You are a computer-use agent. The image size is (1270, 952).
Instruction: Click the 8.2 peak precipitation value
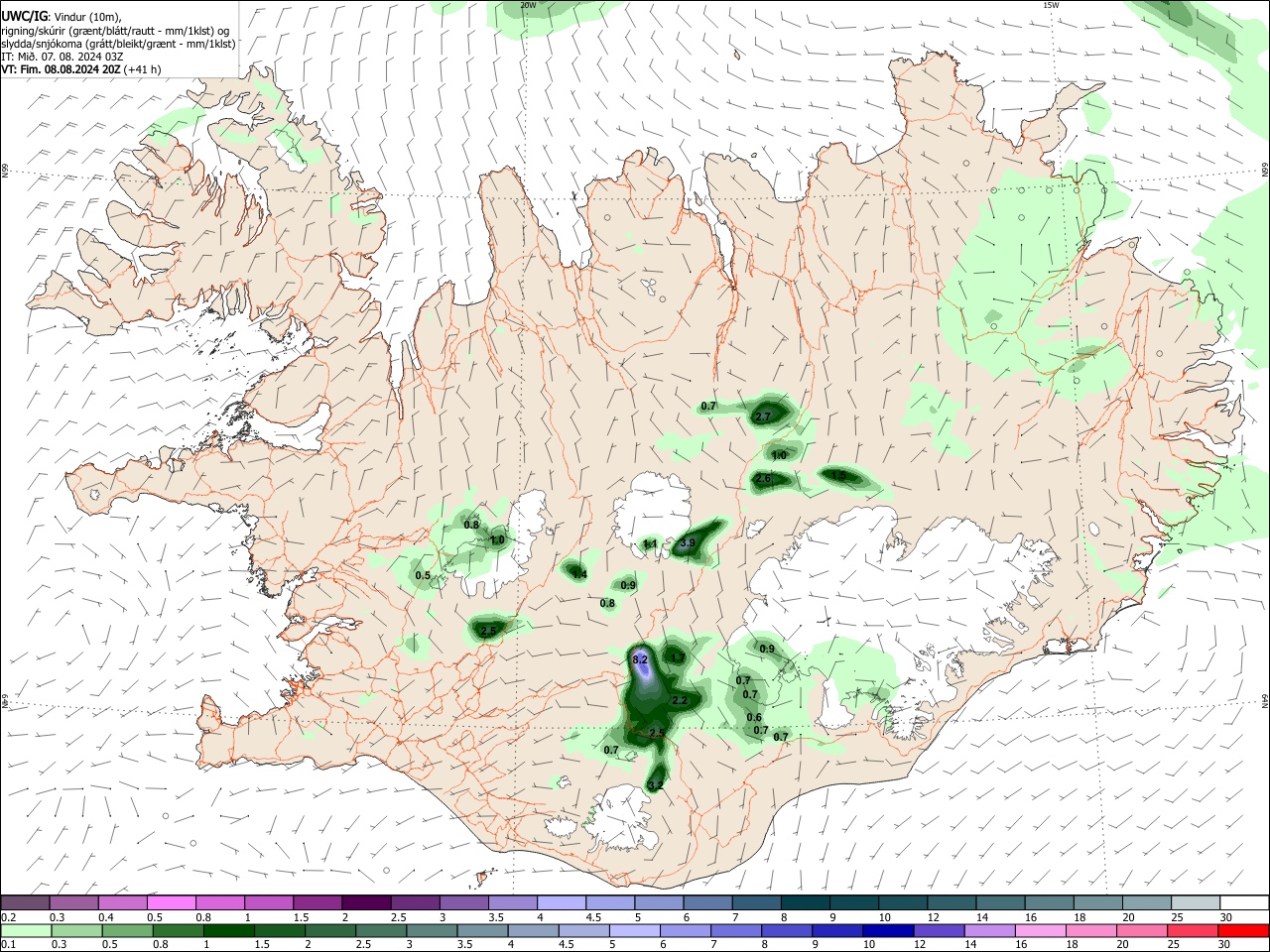640,659
